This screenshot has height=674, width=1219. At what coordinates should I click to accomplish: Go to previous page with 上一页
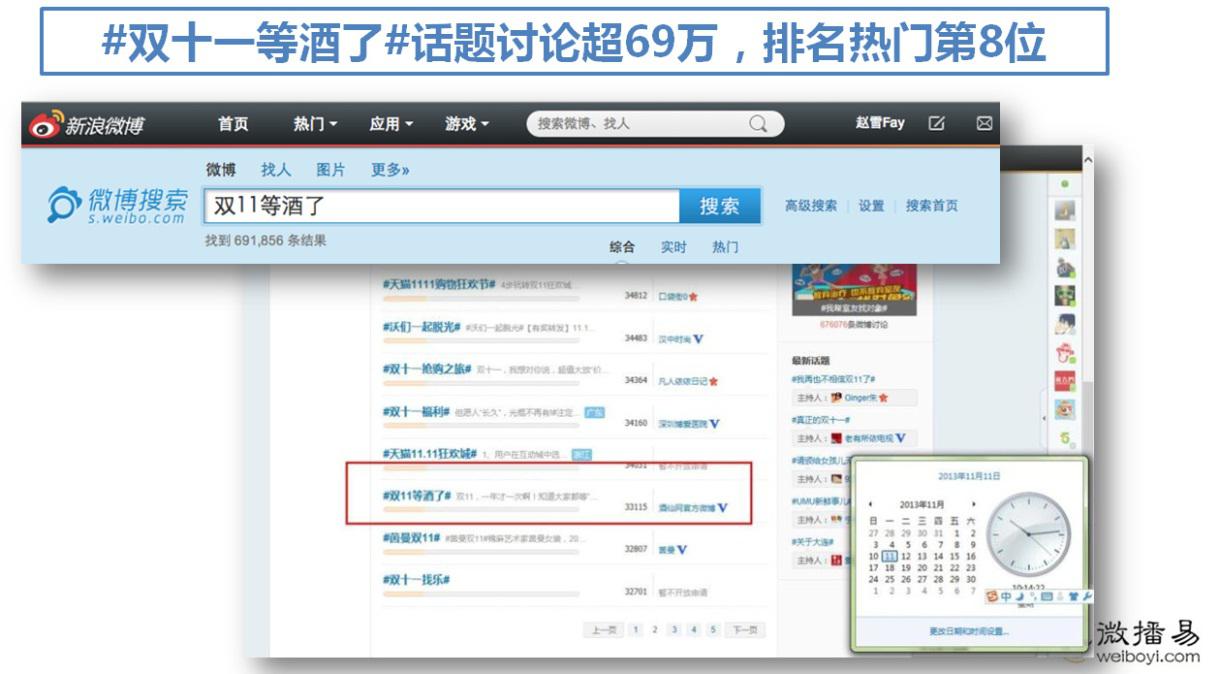[x=603, y=630]
